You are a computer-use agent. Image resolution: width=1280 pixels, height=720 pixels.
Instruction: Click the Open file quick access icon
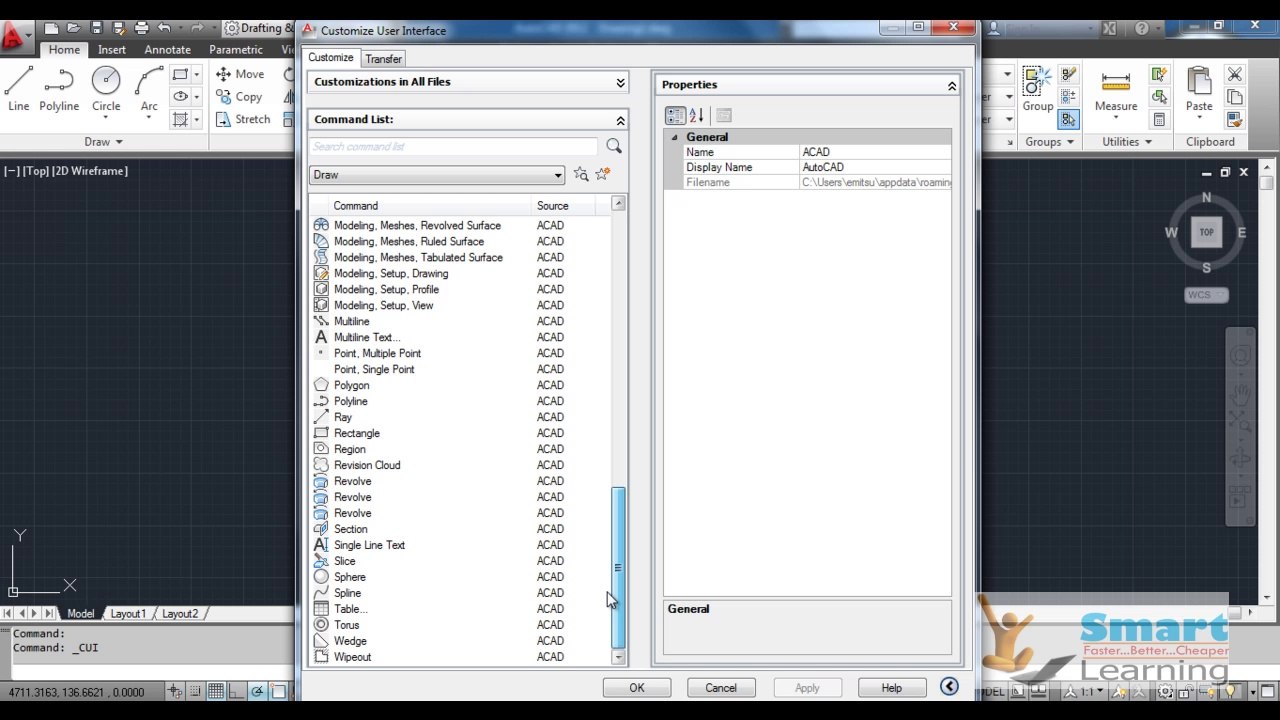point(74,29)
